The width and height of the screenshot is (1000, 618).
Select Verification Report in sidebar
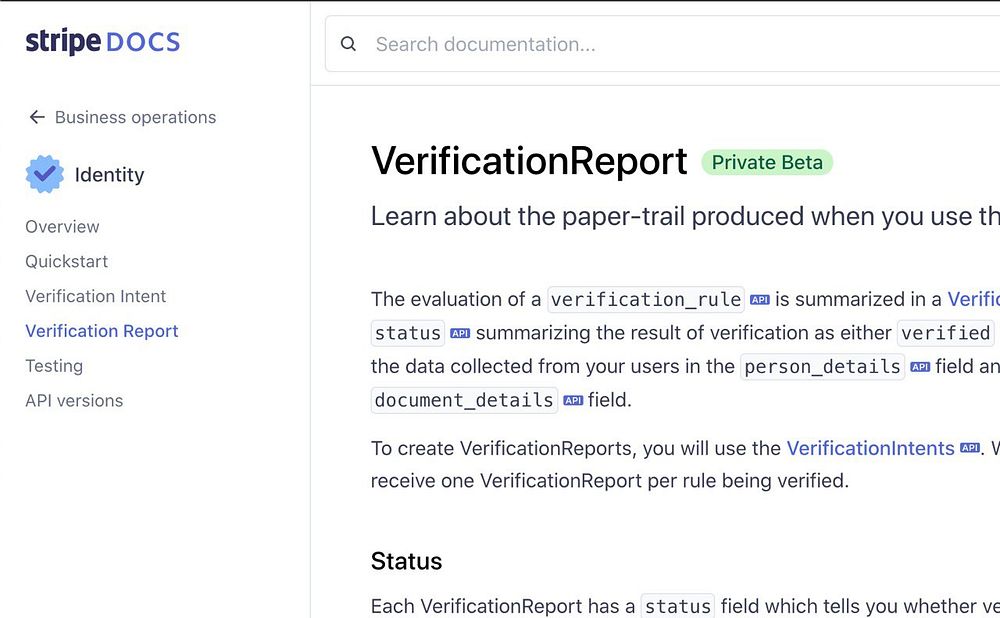pos(101,331)
